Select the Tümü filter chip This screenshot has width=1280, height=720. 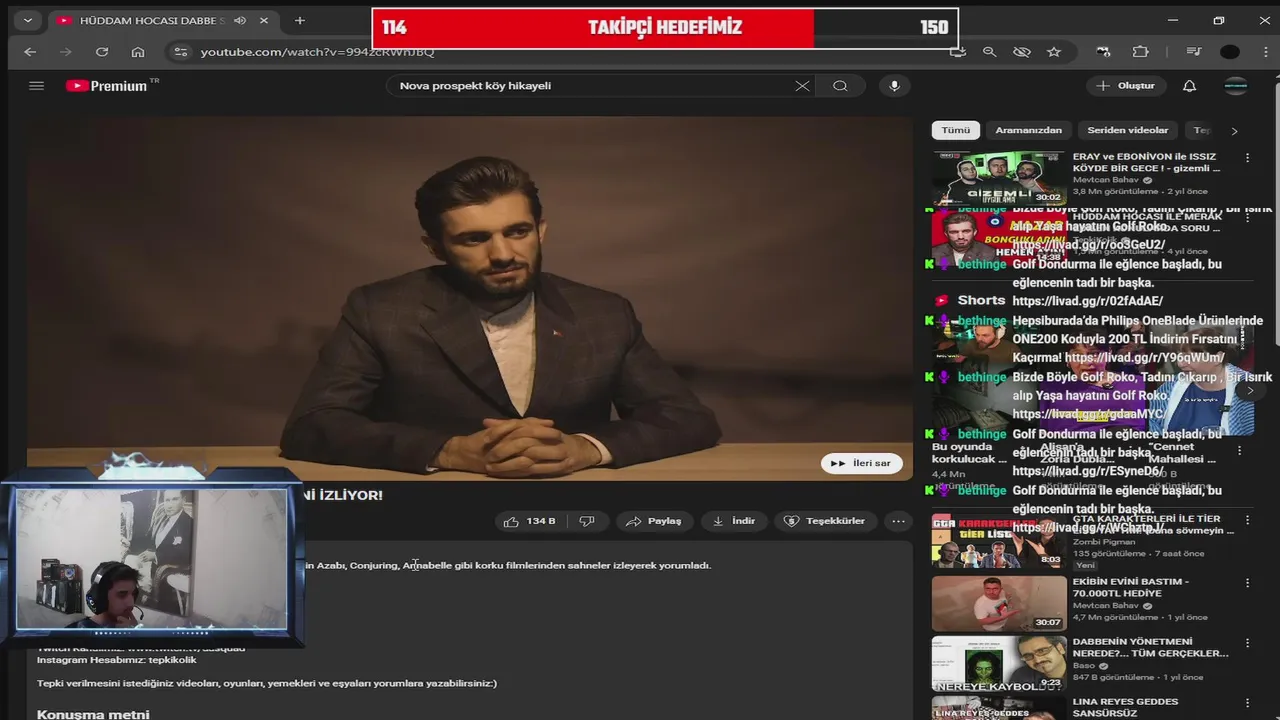tap(955, 130)
